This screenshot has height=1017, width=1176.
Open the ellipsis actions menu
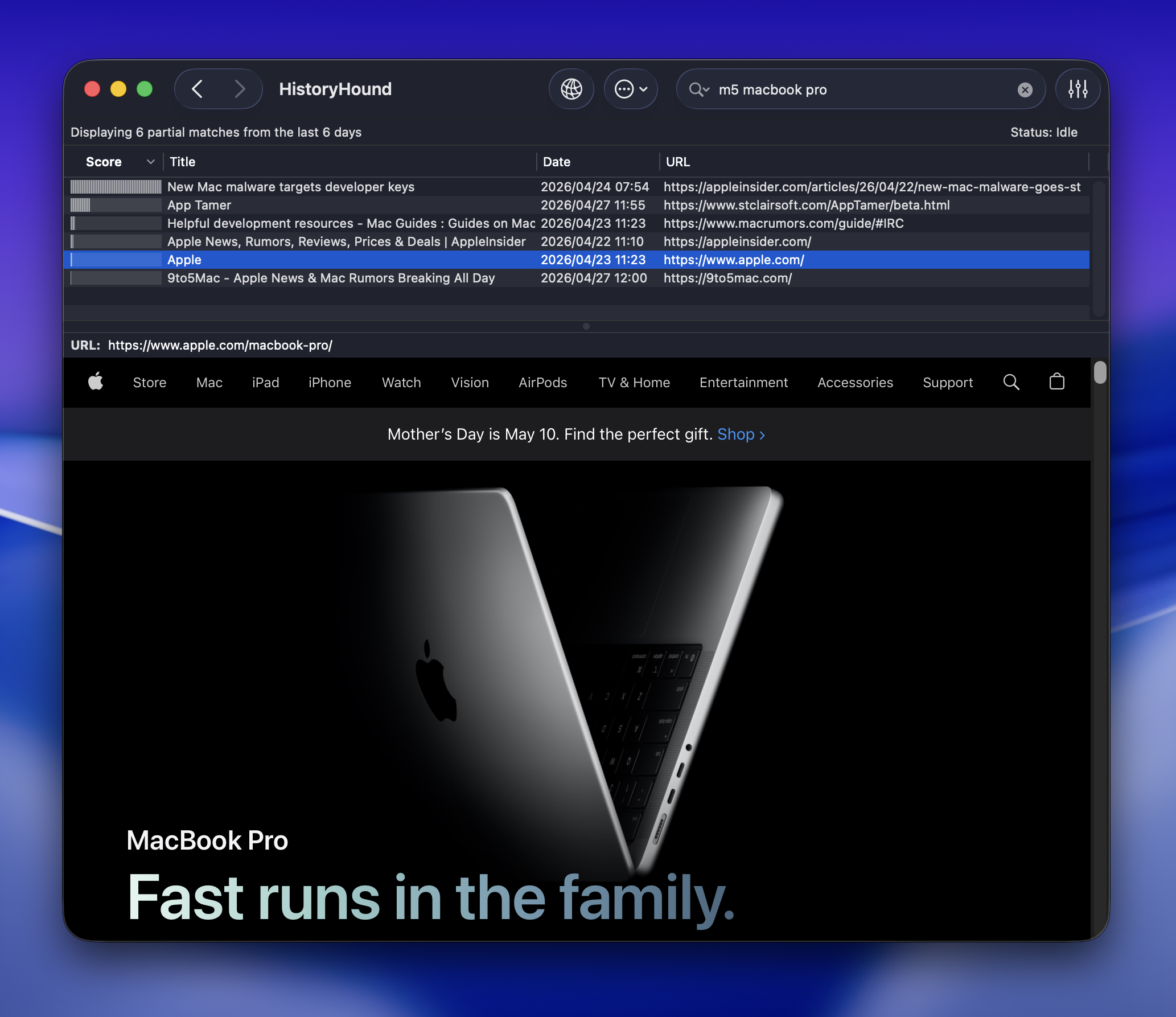[x=631, y=89]
